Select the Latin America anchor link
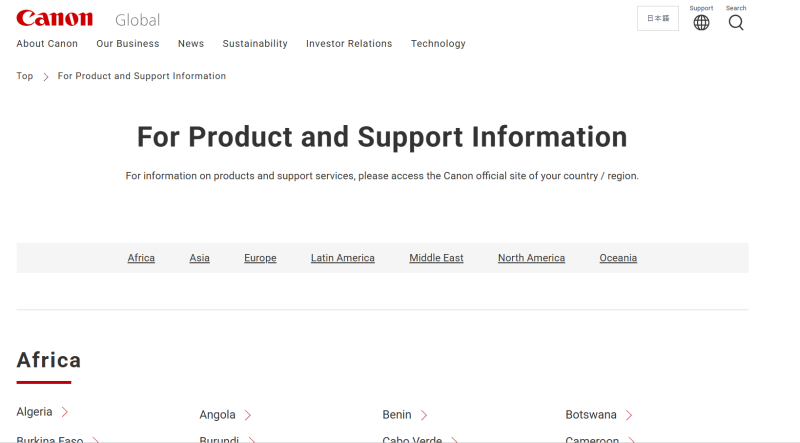This screenshot has width=800, height=443. click(x=342, y=258)
